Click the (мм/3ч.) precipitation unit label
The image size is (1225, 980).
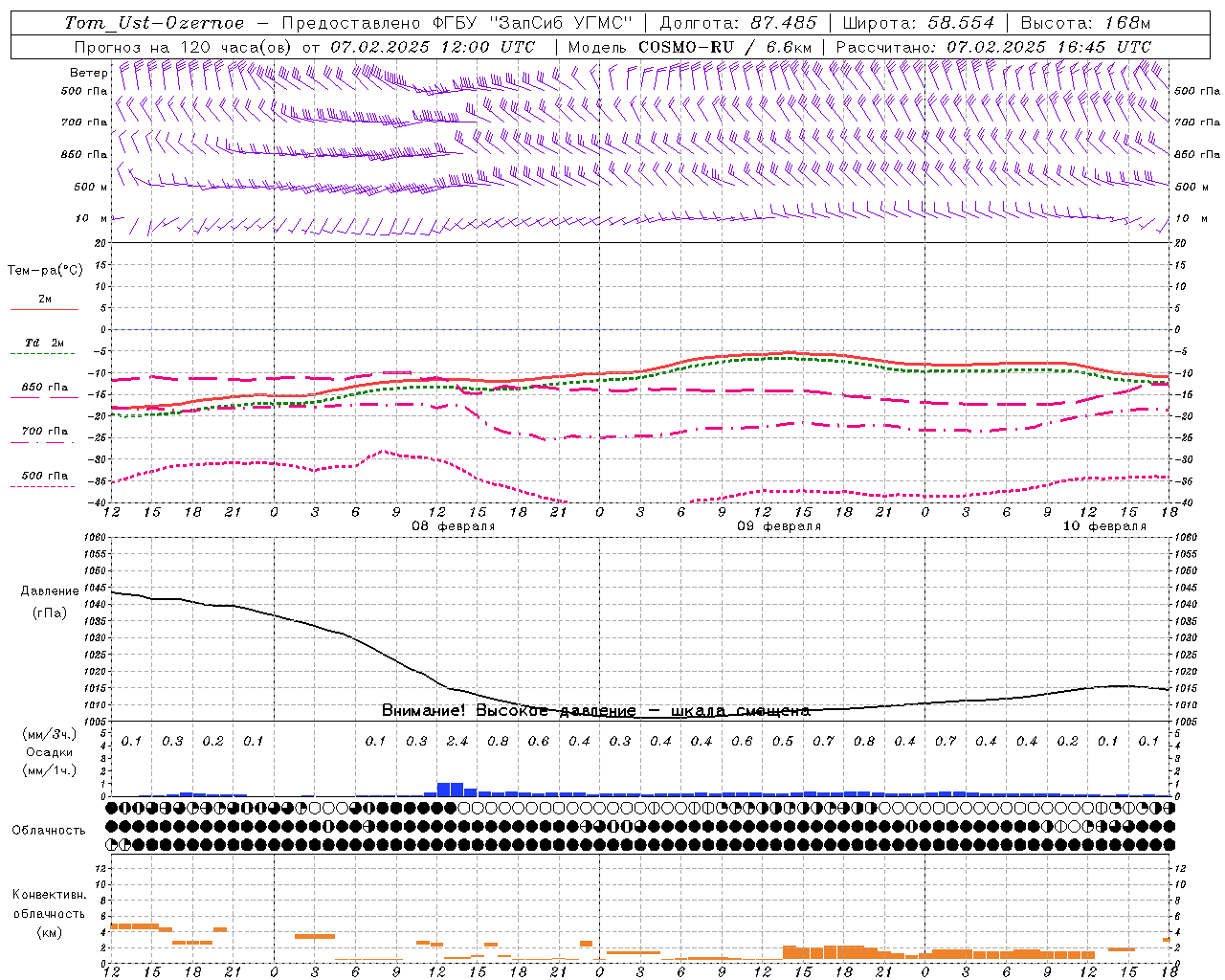tap(50, 734)
